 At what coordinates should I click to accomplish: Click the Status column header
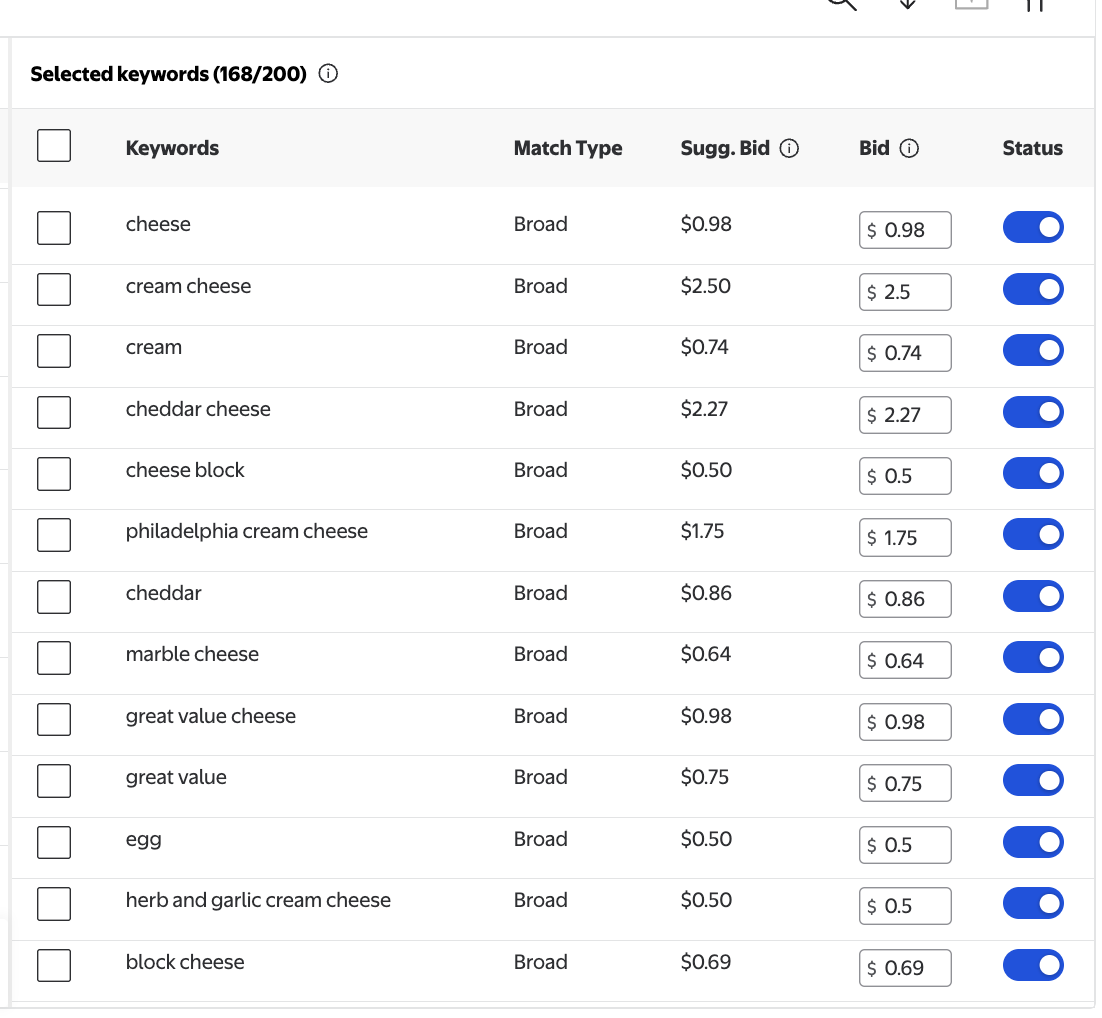click(x=1032, y=148)
